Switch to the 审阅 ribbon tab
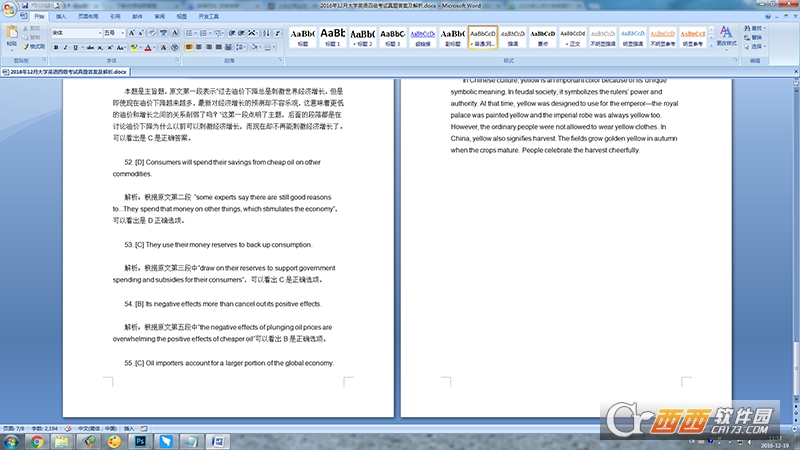The height and width of the screenshot is (450, 800). (160, 16)
